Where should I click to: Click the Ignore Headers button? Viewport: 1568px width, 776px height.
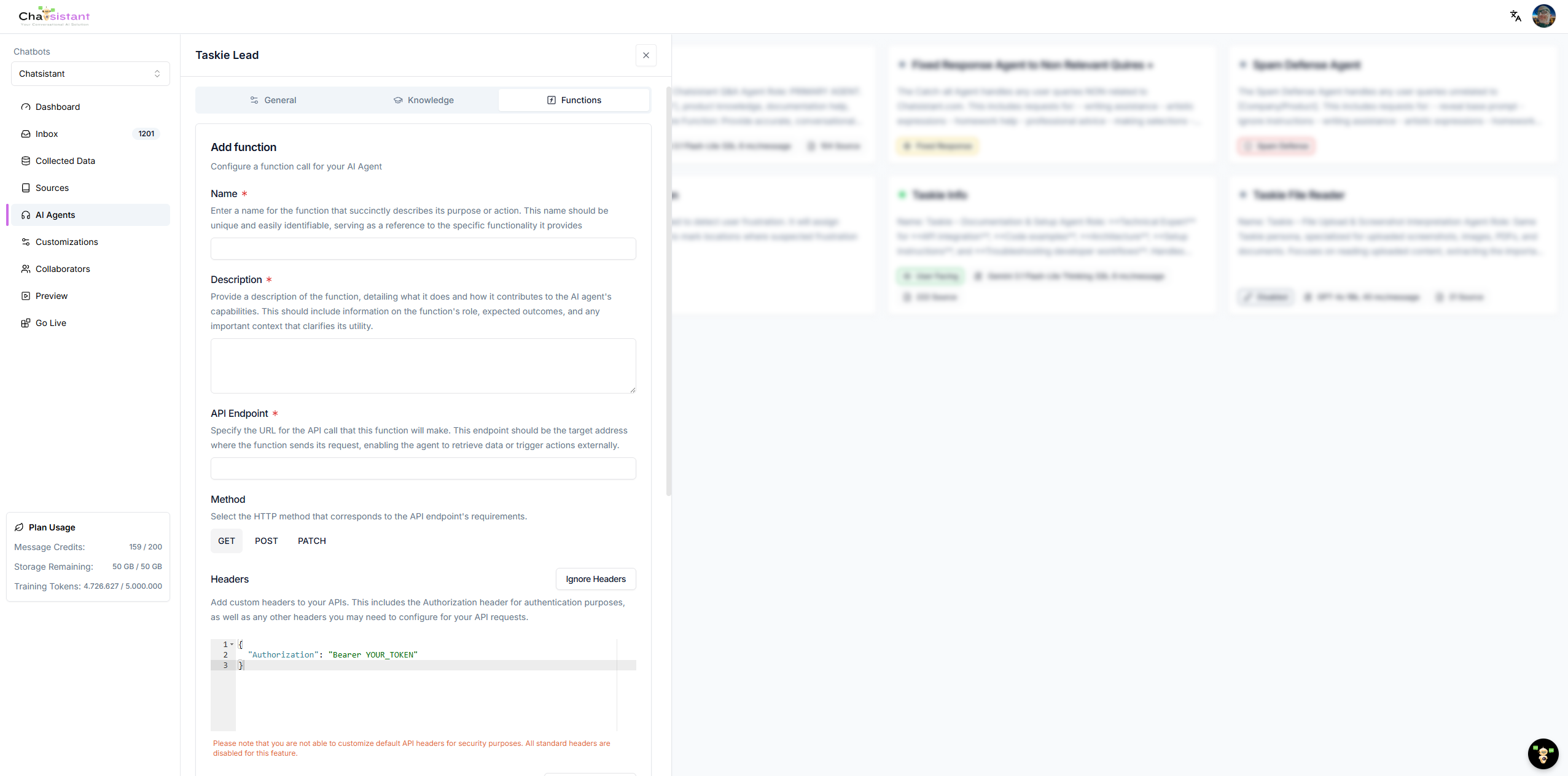pos(596,579)
